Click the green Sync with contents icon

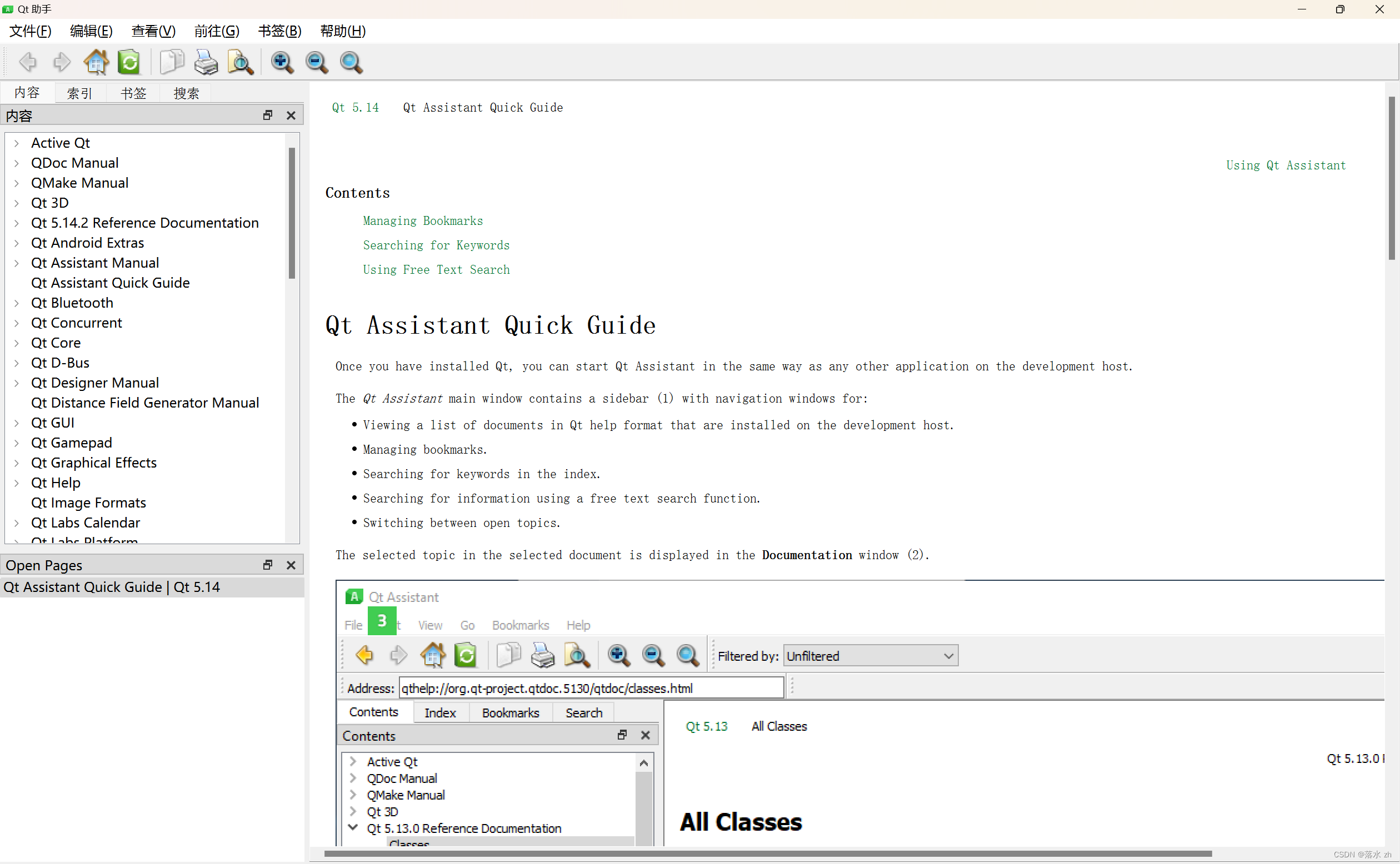click(129, 62)
